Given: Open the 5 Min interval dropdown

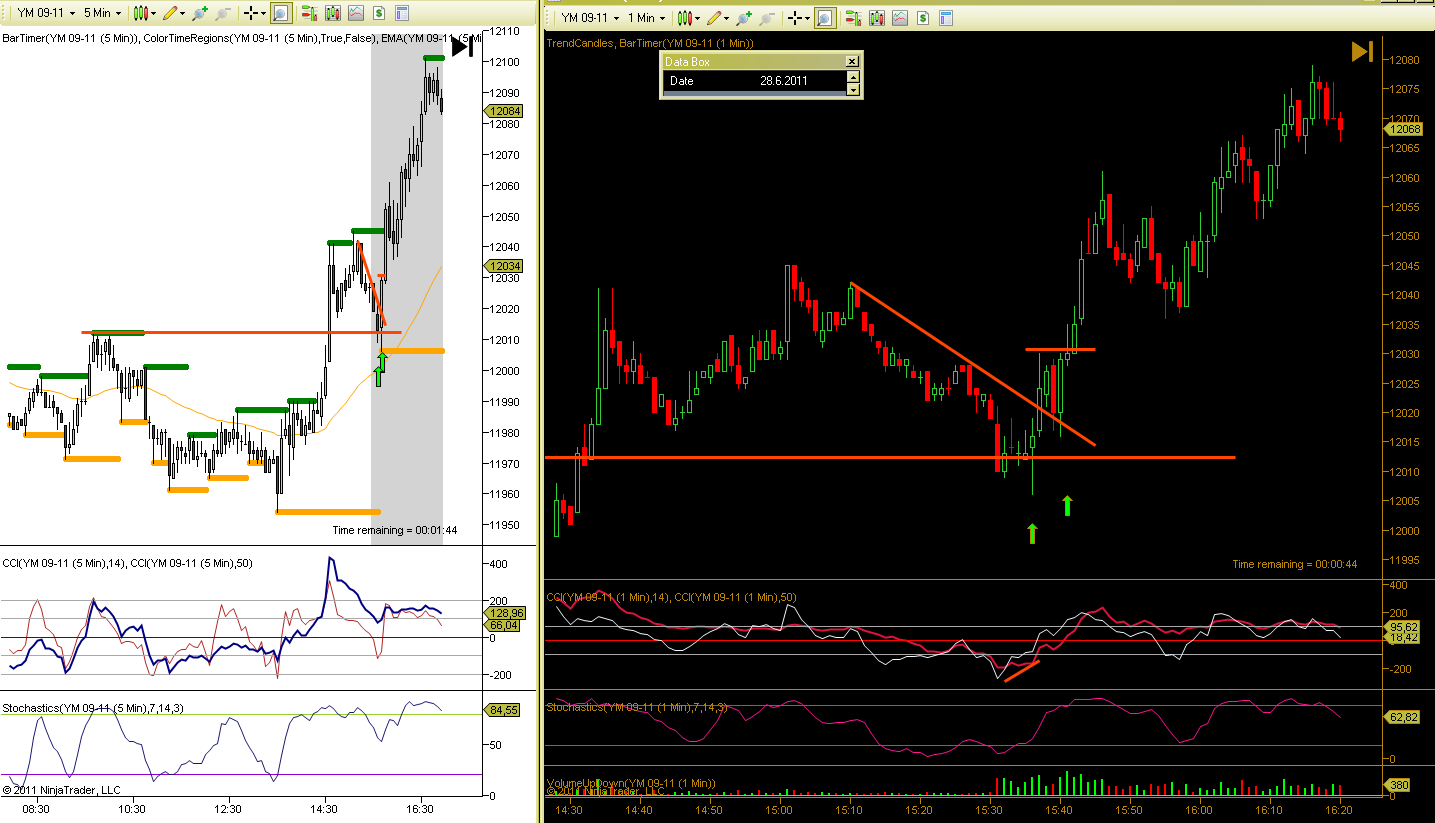Looking at the screenshot, I should [x=102, y=13].
